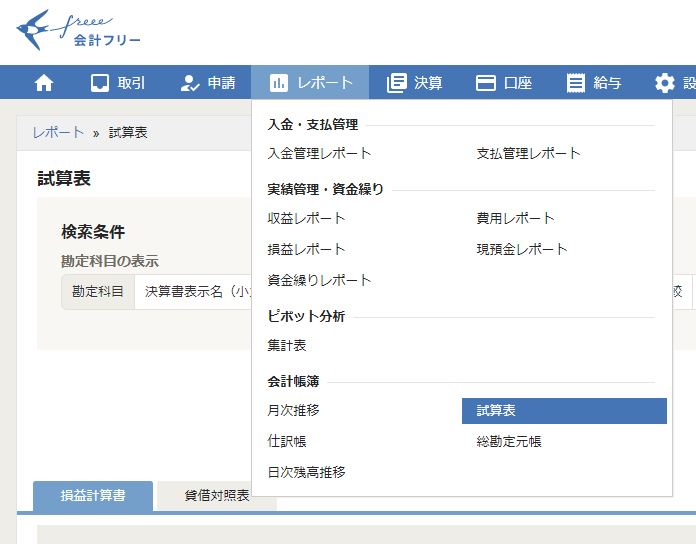Click the freee 会計フリー logo
Viewport: 696px width, 544px height.
tap(78, 30)
